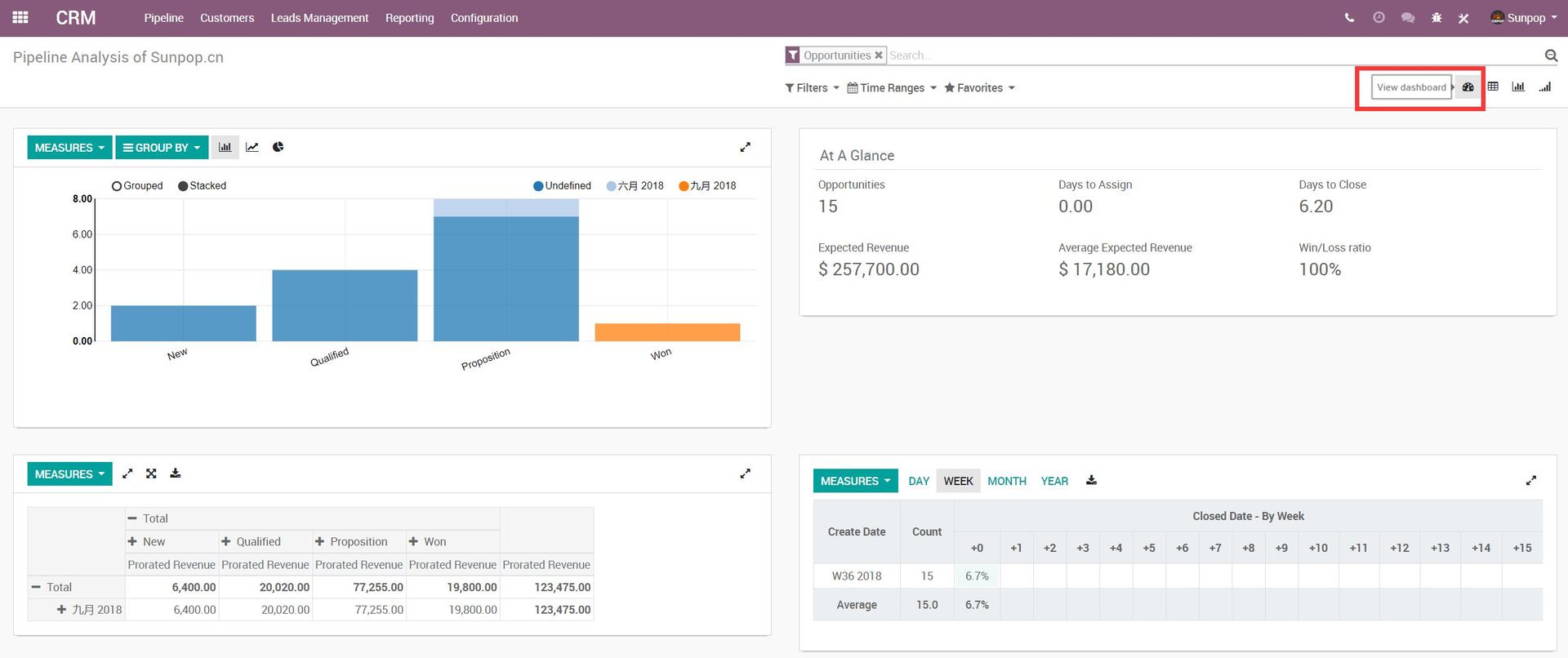Click the Opportunities count 15

[828, 207]
